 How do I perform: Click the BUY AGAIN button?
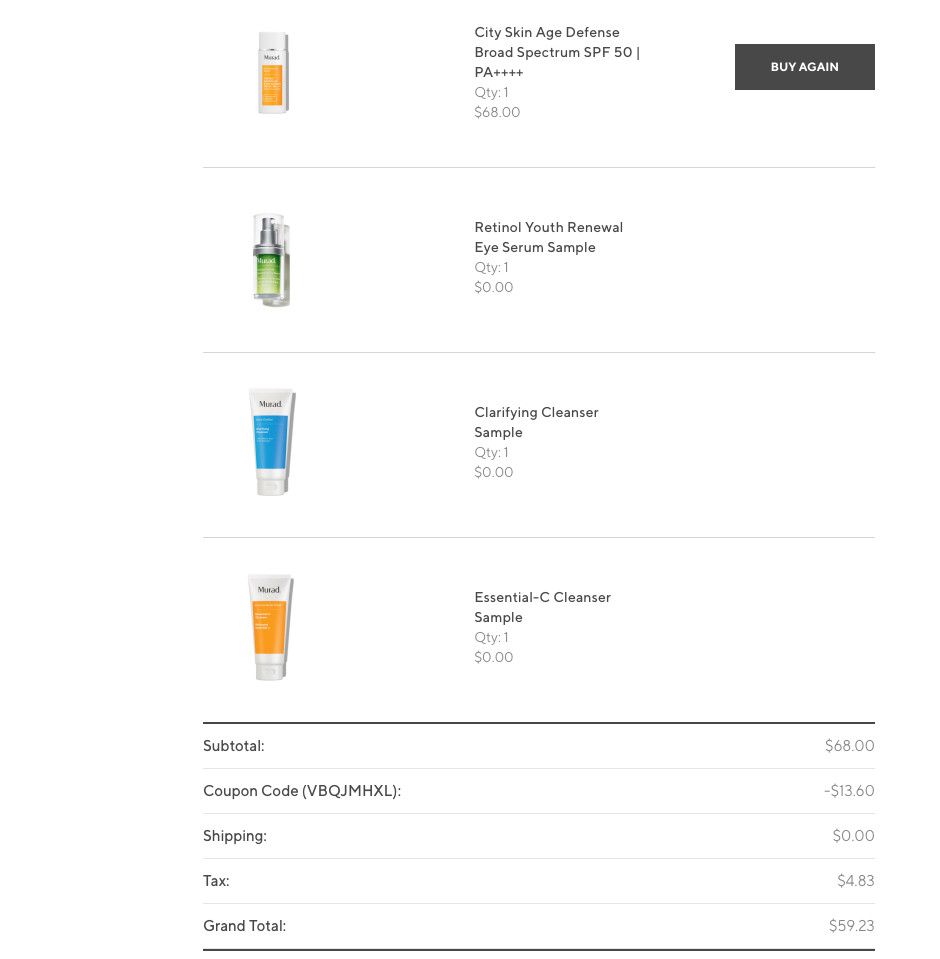[x=804, y=67]
